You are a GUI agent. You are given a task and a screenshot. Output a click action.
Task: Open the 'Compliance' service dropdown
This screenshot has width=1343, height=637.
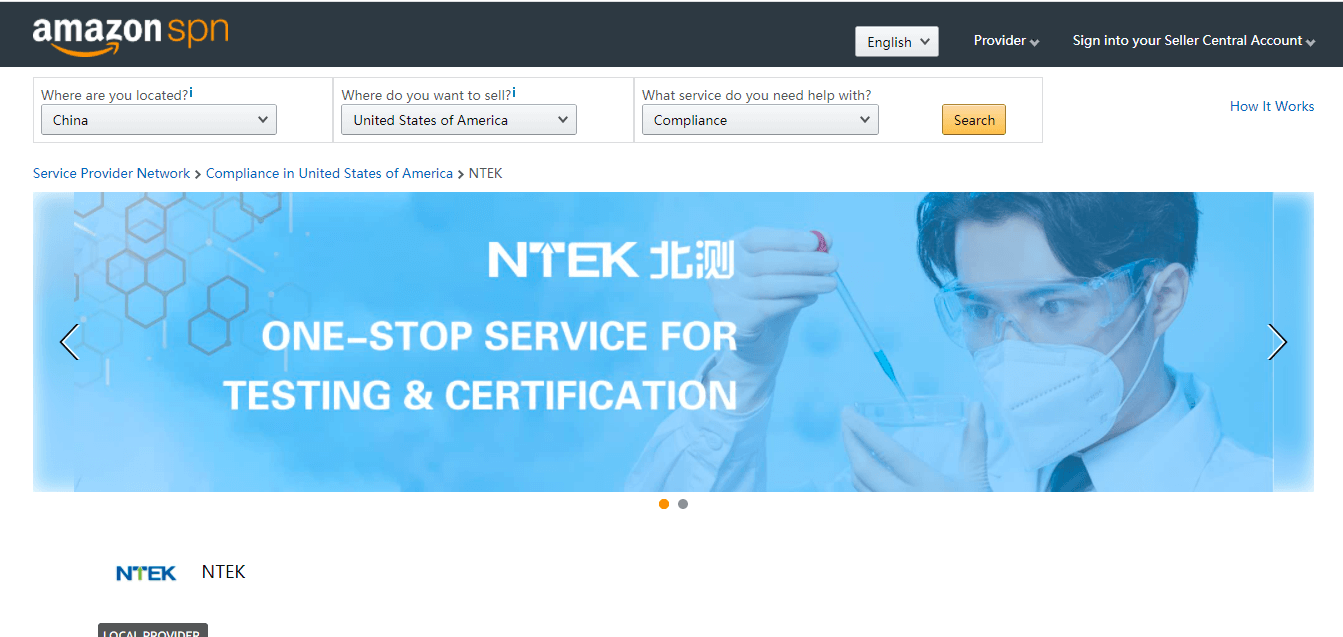tap(759, 119)
